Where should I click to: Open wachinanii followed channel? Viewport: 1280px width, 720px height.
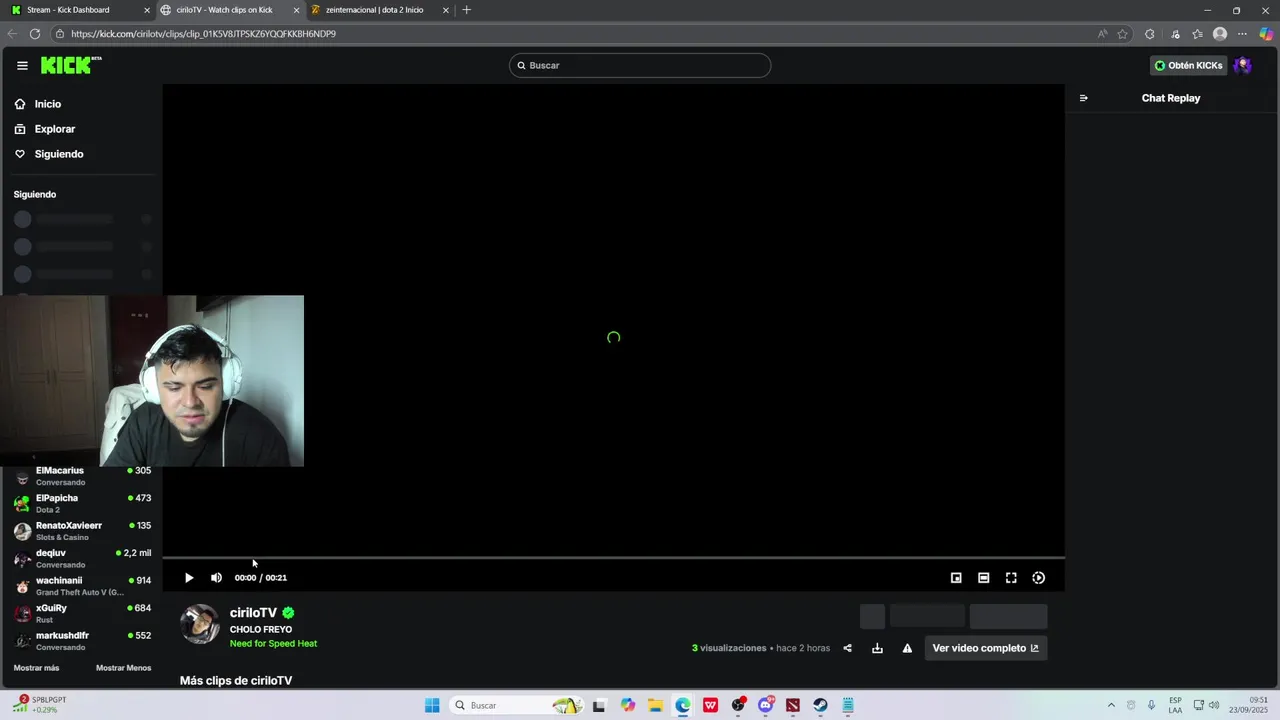pyautogui.click(x=82, y=586)
